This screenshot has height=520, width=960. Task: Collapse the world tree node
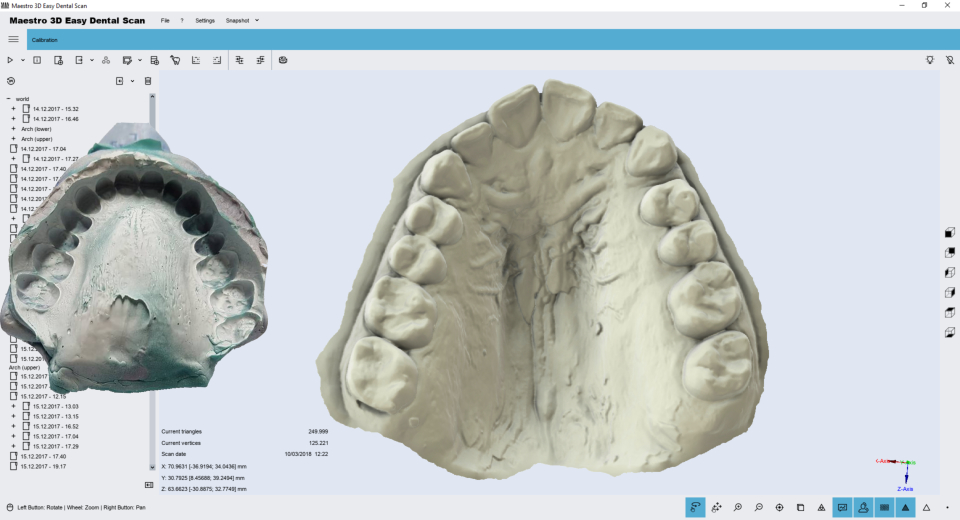[9, 99]
